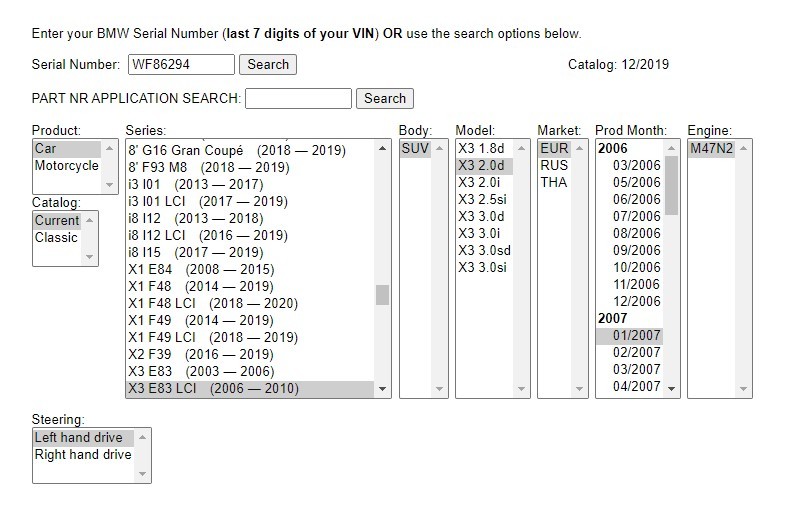Select X3 3.0d model
The height and width of the screenshot is (508, 807).
(x=484, y=217)
